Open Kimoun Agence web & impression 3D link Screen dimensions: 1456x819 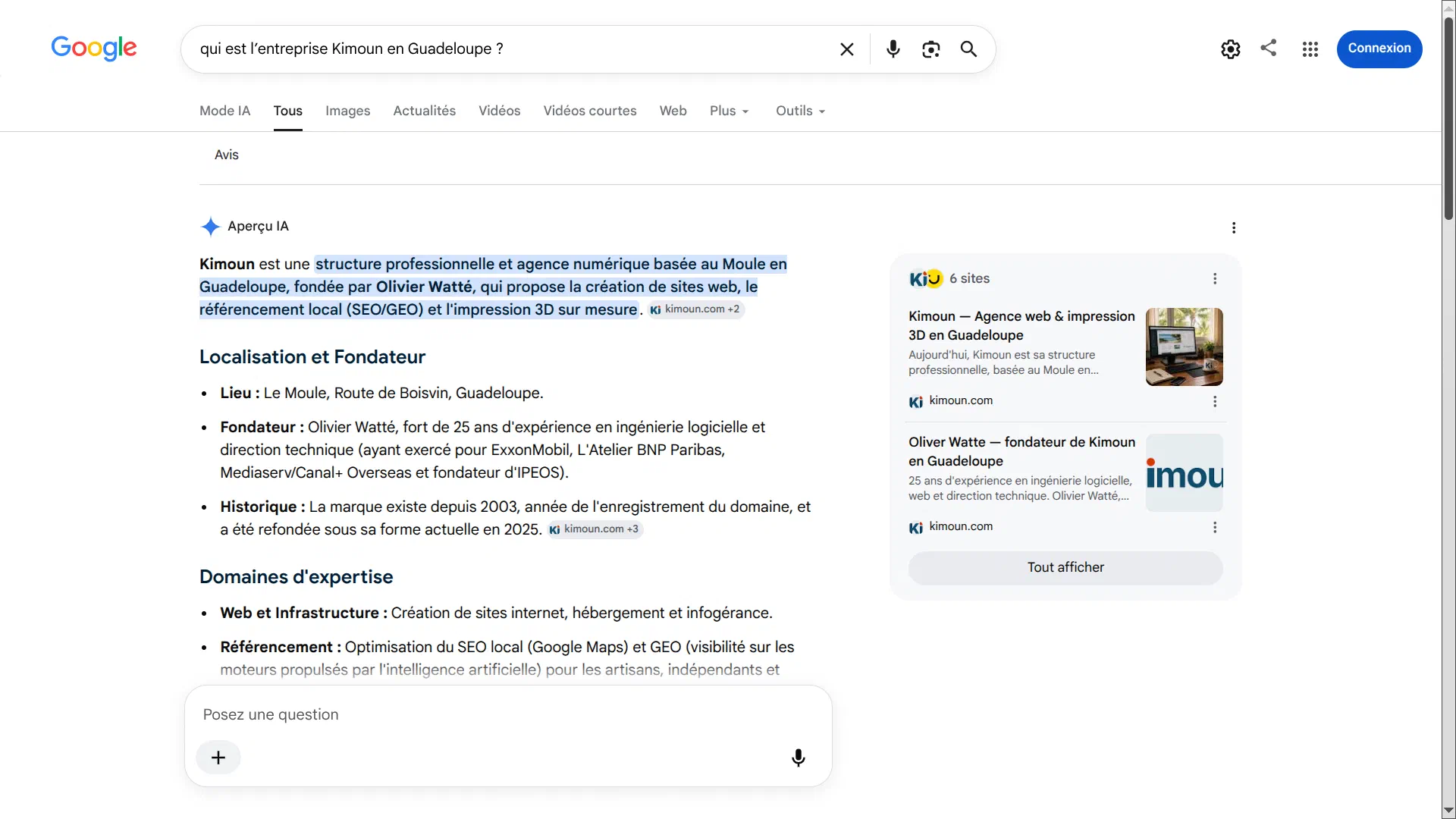1021,325
